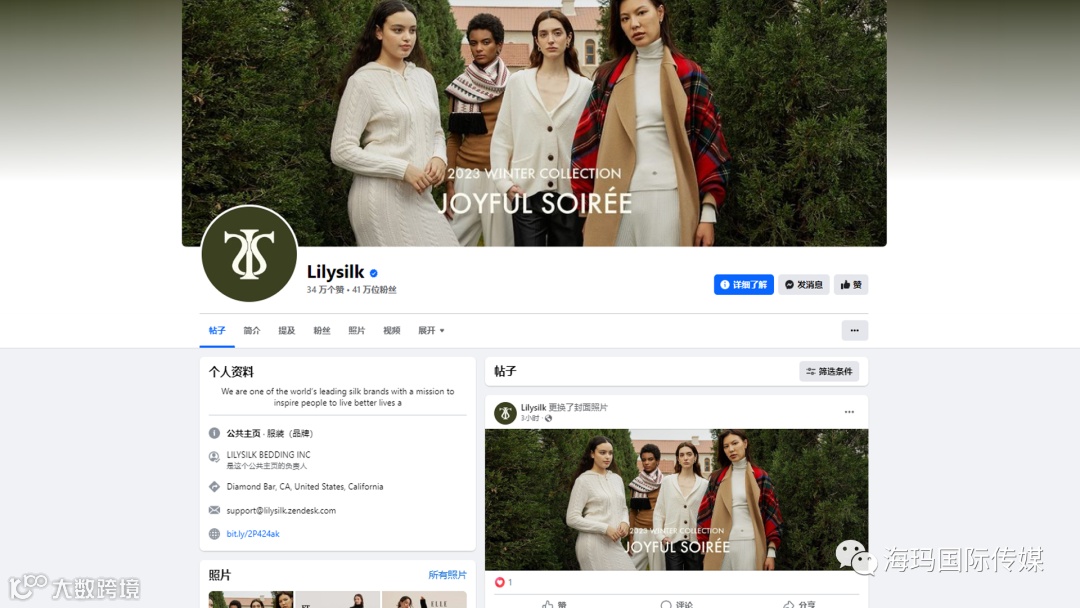Click the Lilysilk avatar in post header
1080x608 pixels.
[505, 413]
